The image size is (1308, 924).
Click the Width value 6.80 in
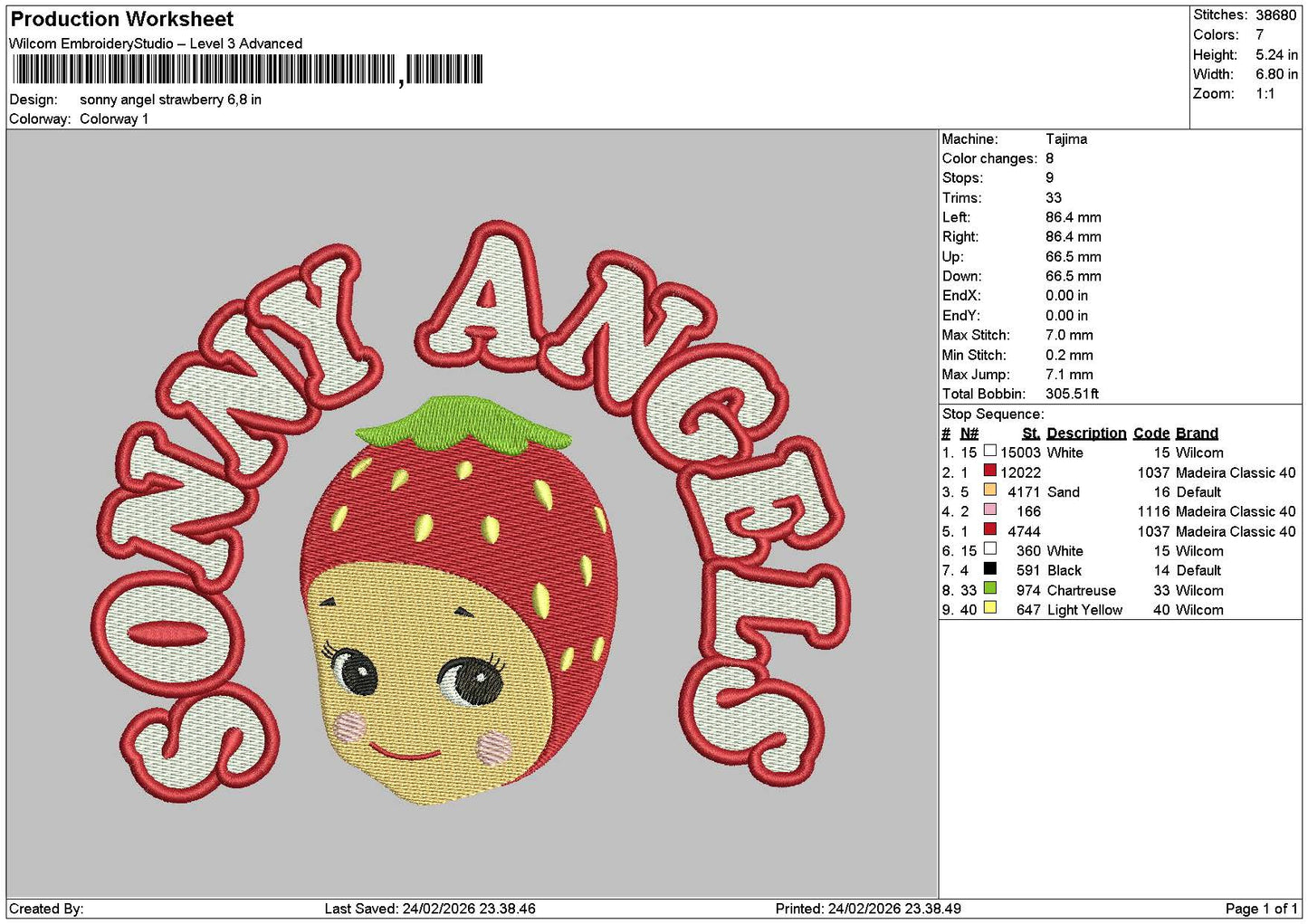[x=1276, y=74]
